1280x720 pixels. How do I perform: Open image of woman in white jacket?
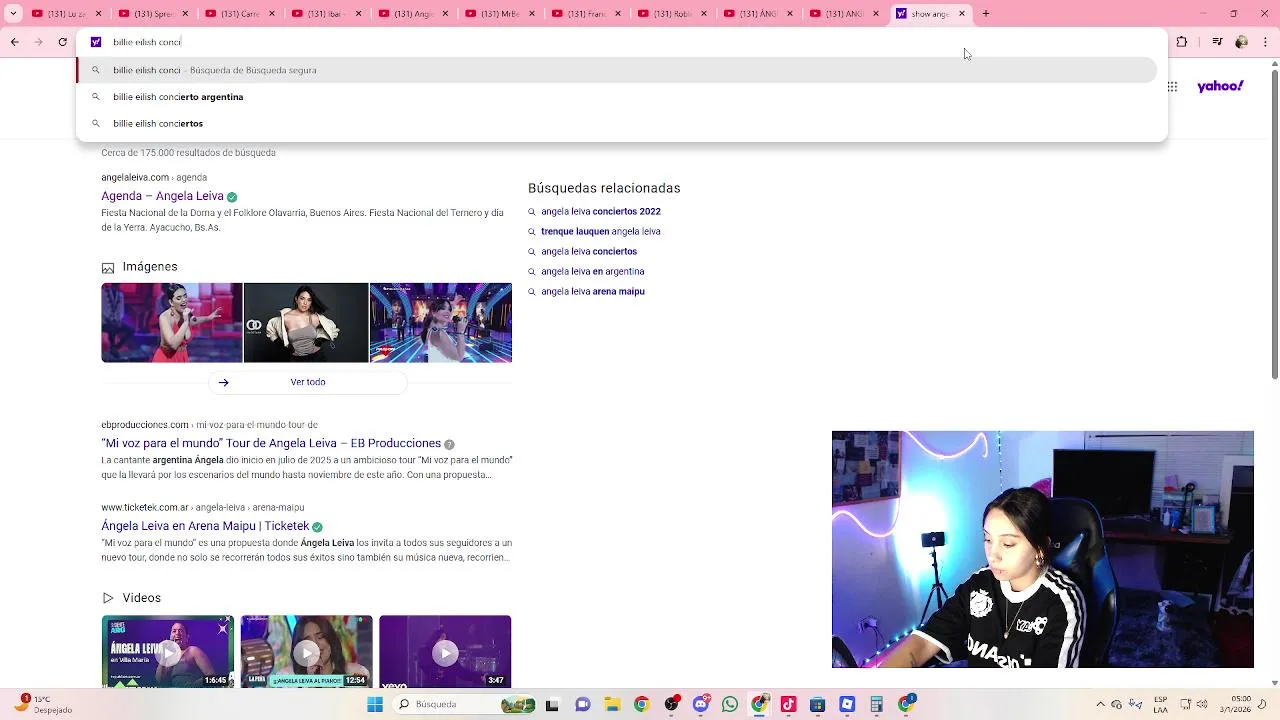[x=306, y=322]
